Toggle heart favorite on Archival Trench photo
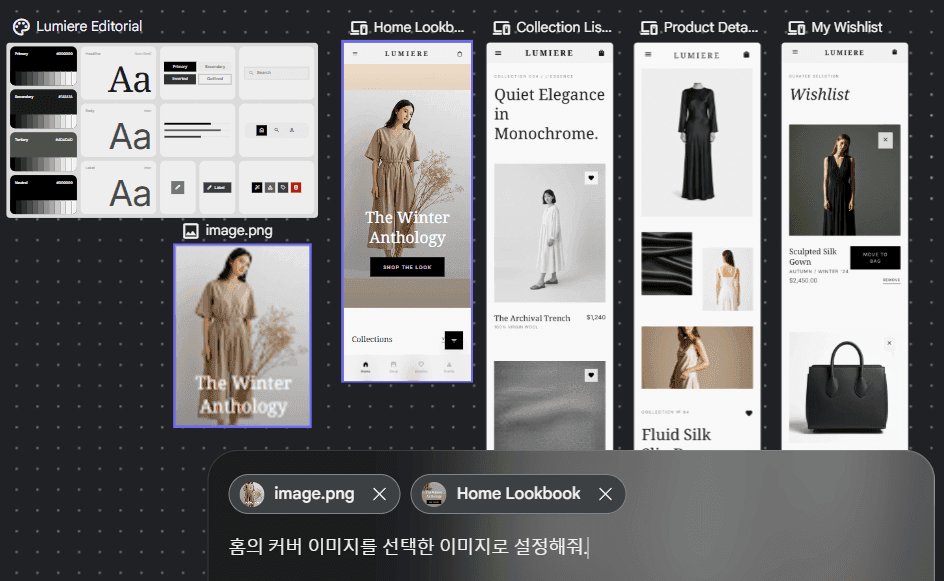 pyautogui.click(x=591, y=178)
